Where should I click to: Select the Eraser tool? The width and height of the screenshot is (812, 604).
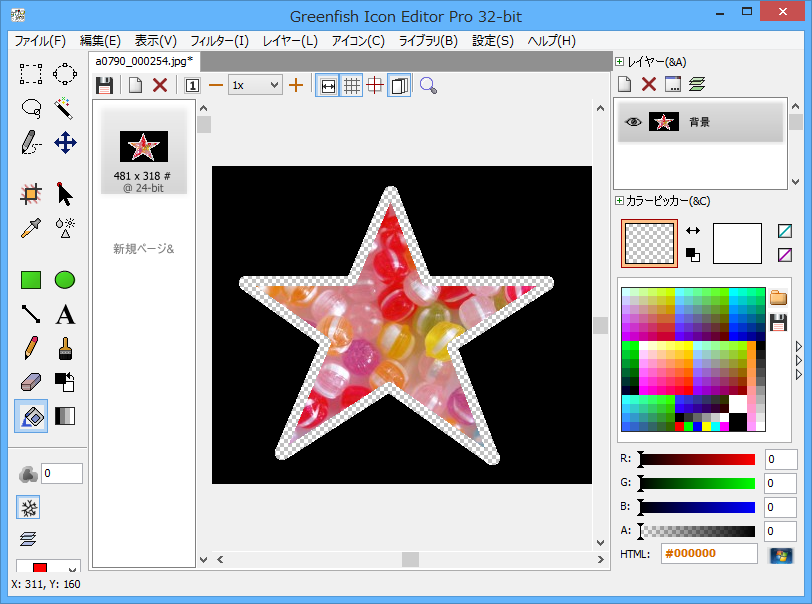point(31,382)
